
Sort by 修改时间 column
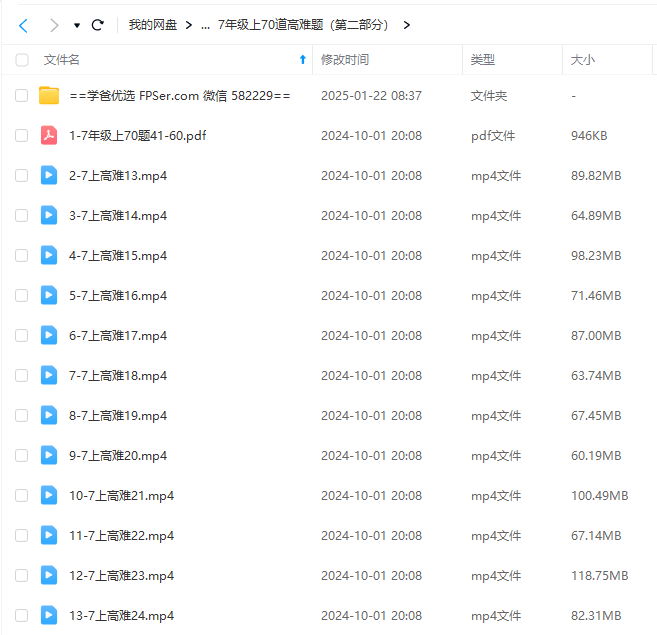345,60
